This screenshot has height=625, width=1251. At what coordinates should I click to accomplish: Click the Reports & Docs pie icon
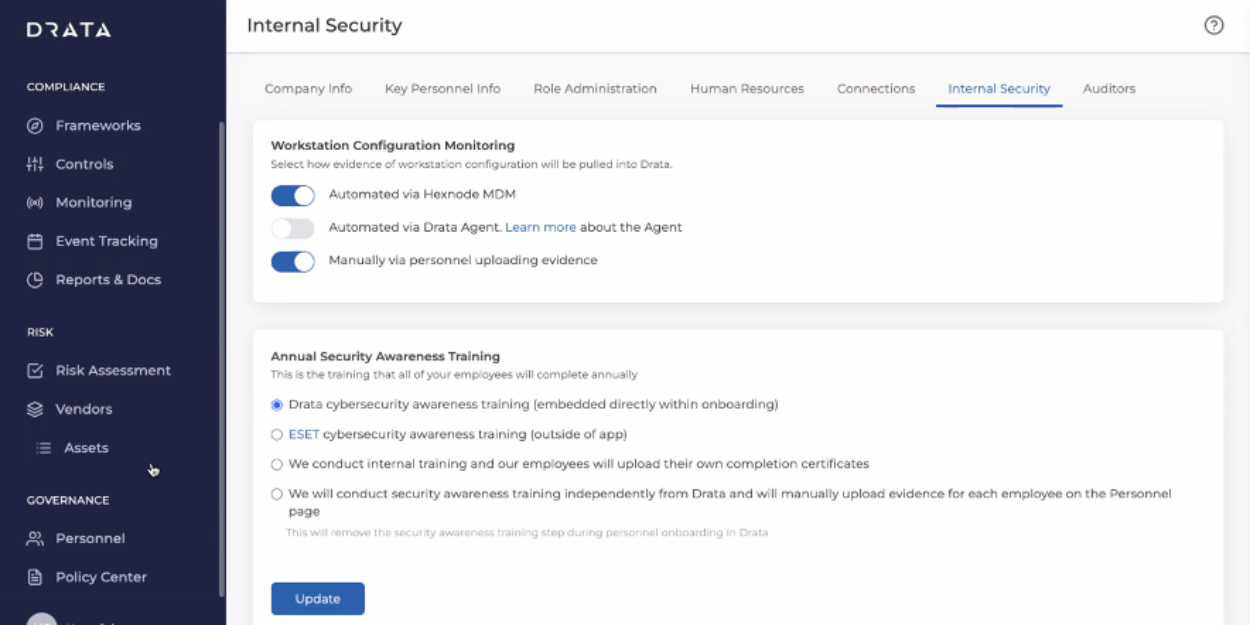coord(35,280)
